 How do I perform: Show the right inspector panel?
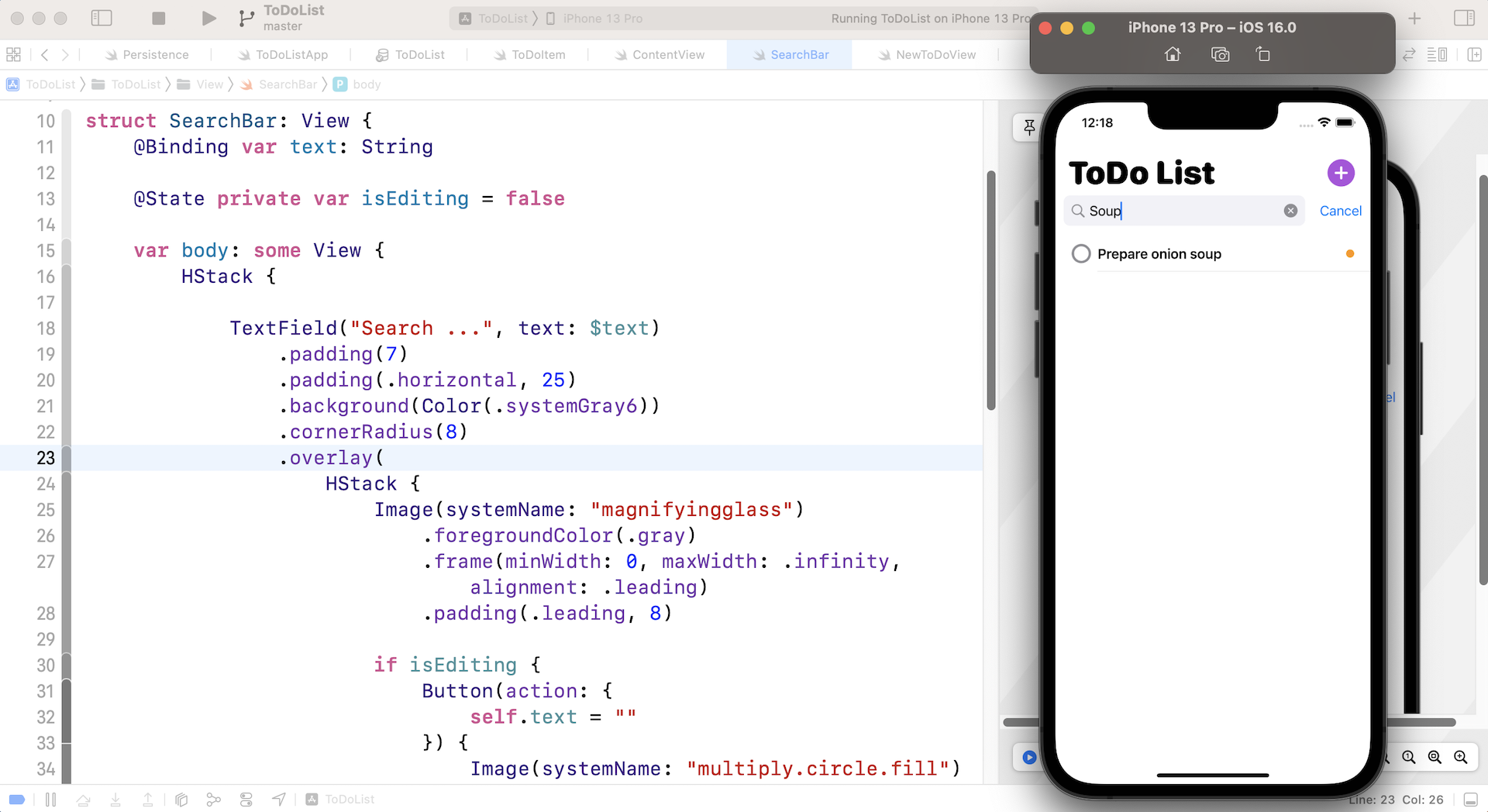(x=1465, y=18)
